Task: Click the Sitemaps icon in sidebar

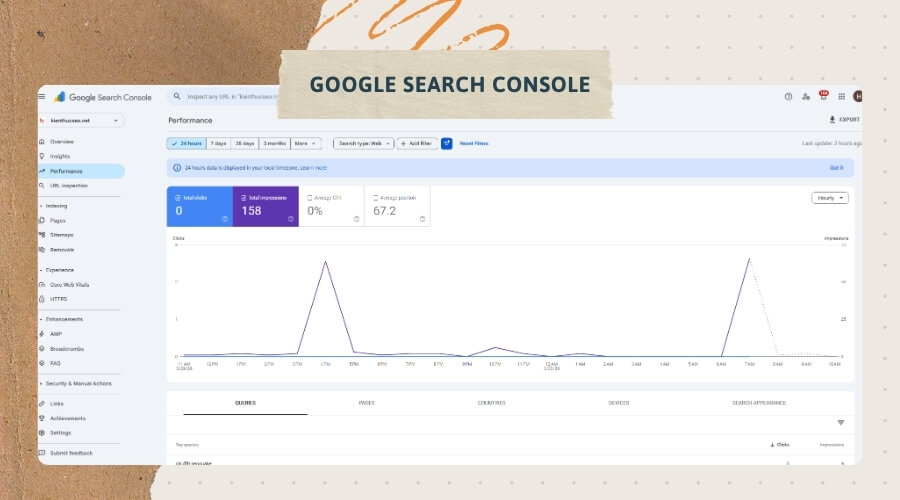Action: 42,235
